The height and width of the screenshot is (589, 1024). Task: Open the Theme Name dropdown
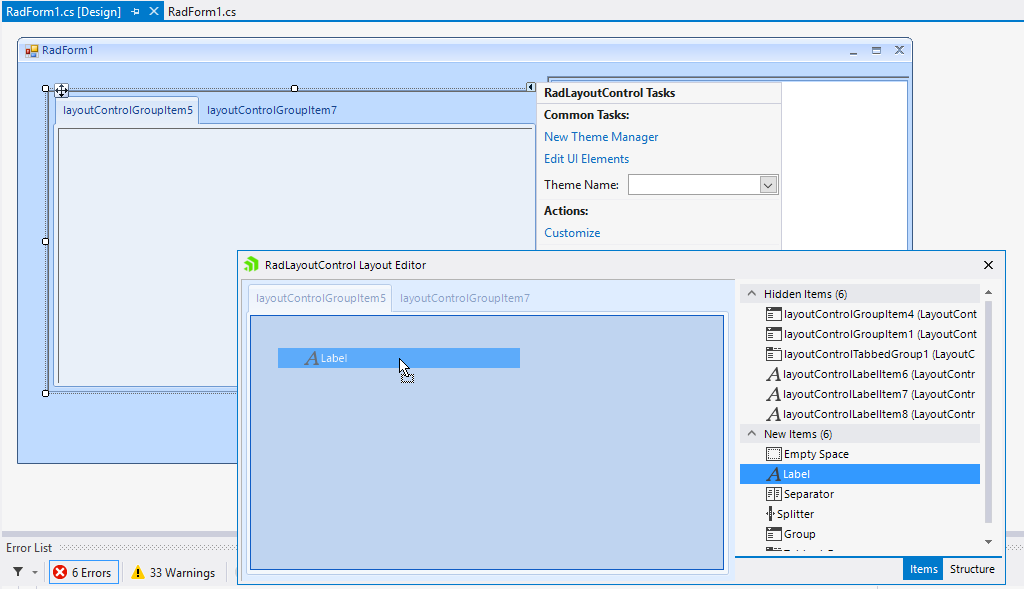768,185
